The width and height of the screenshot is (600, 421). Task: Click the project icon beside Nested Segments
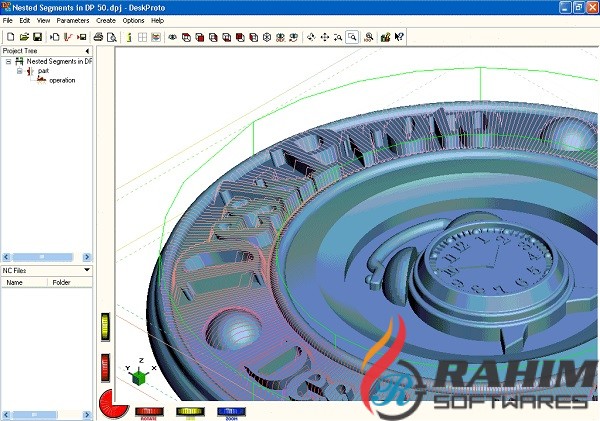(19, 61)
